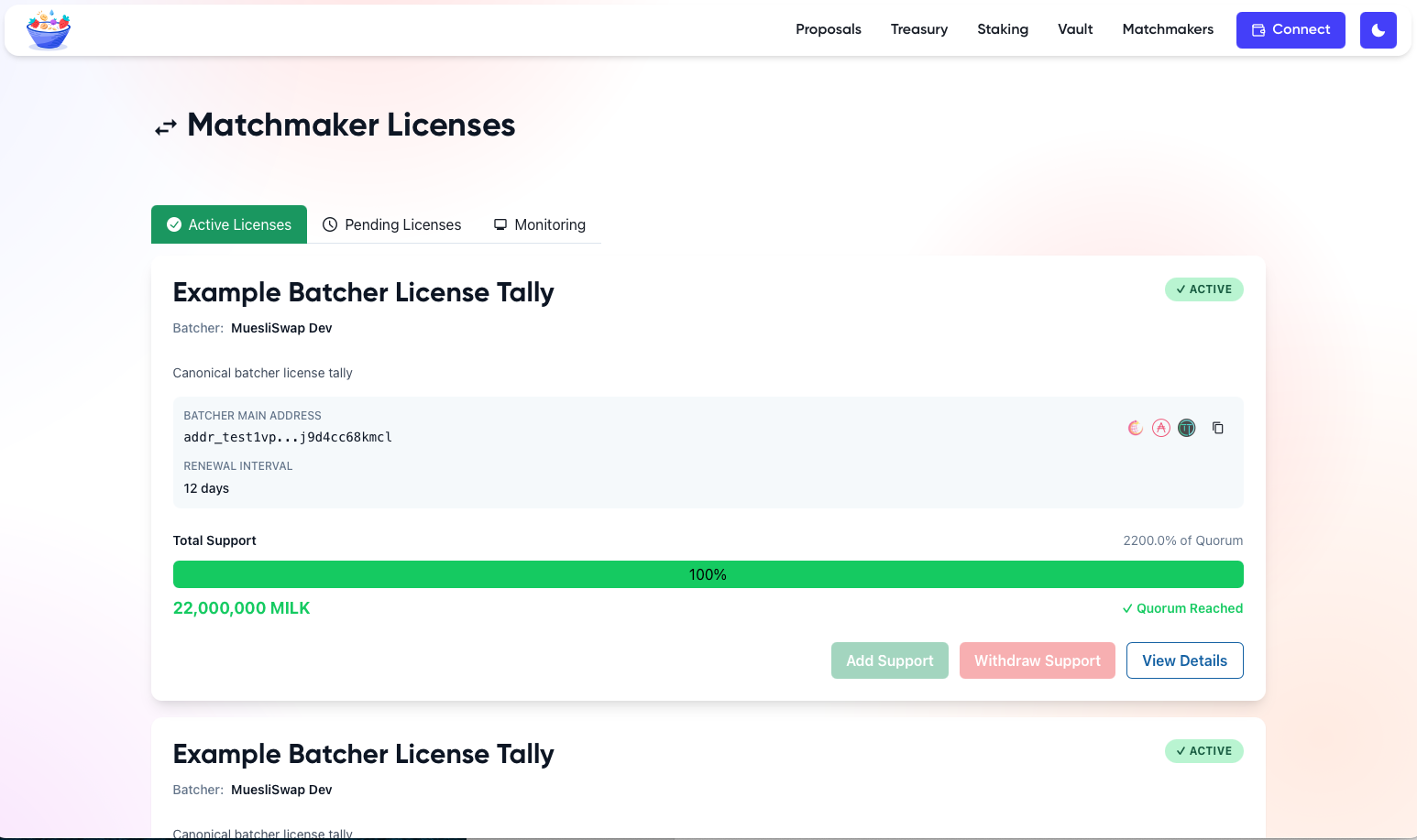Screen dimensions: 1417x840
Task: Navigate to Staking
Action: click(x=1002, y=29)
